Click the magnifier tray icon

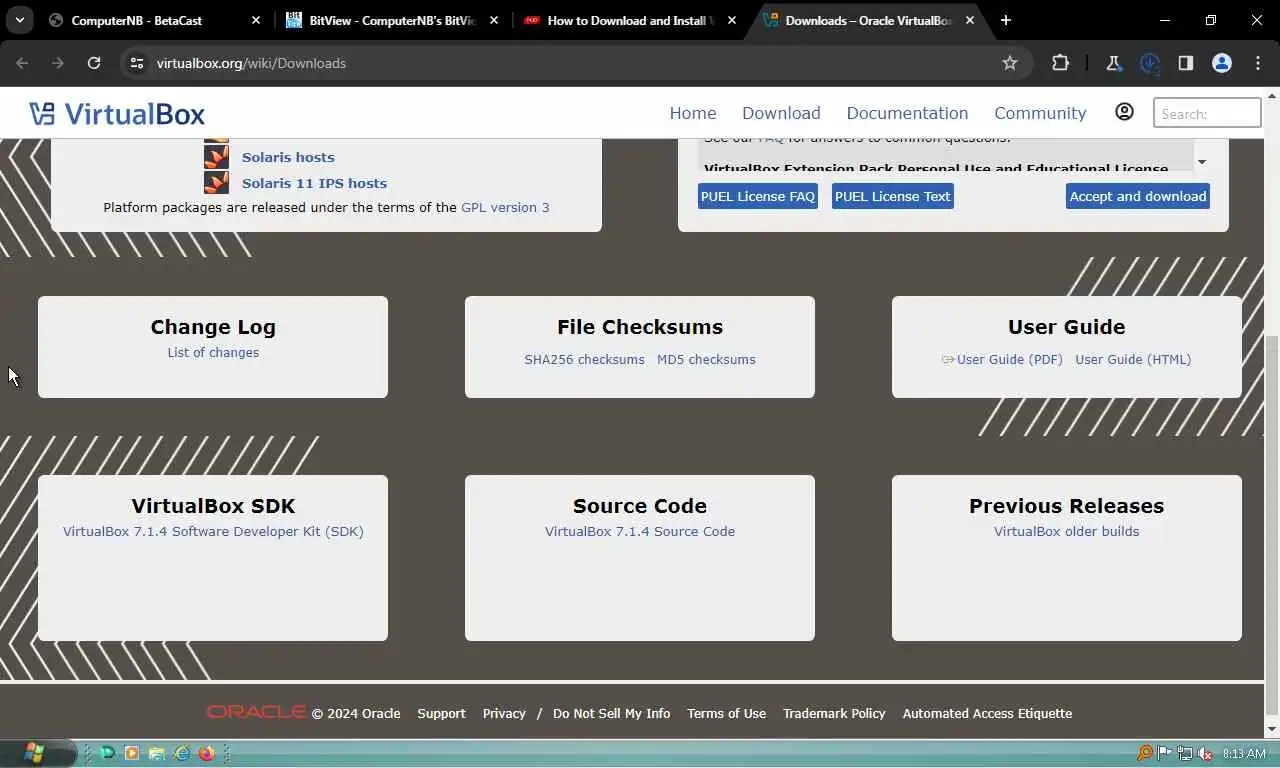coord(1145,753)
